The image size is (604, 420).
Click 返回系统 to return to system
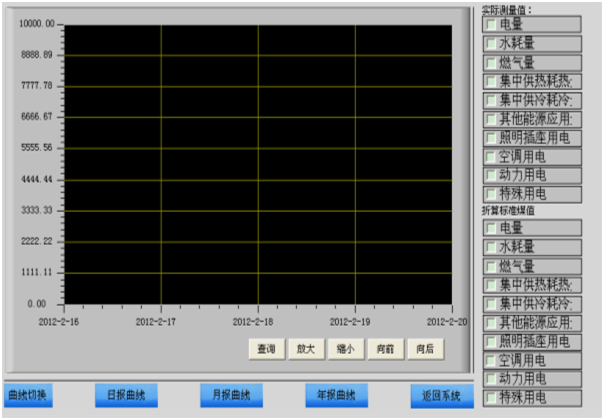coord(442,394)
